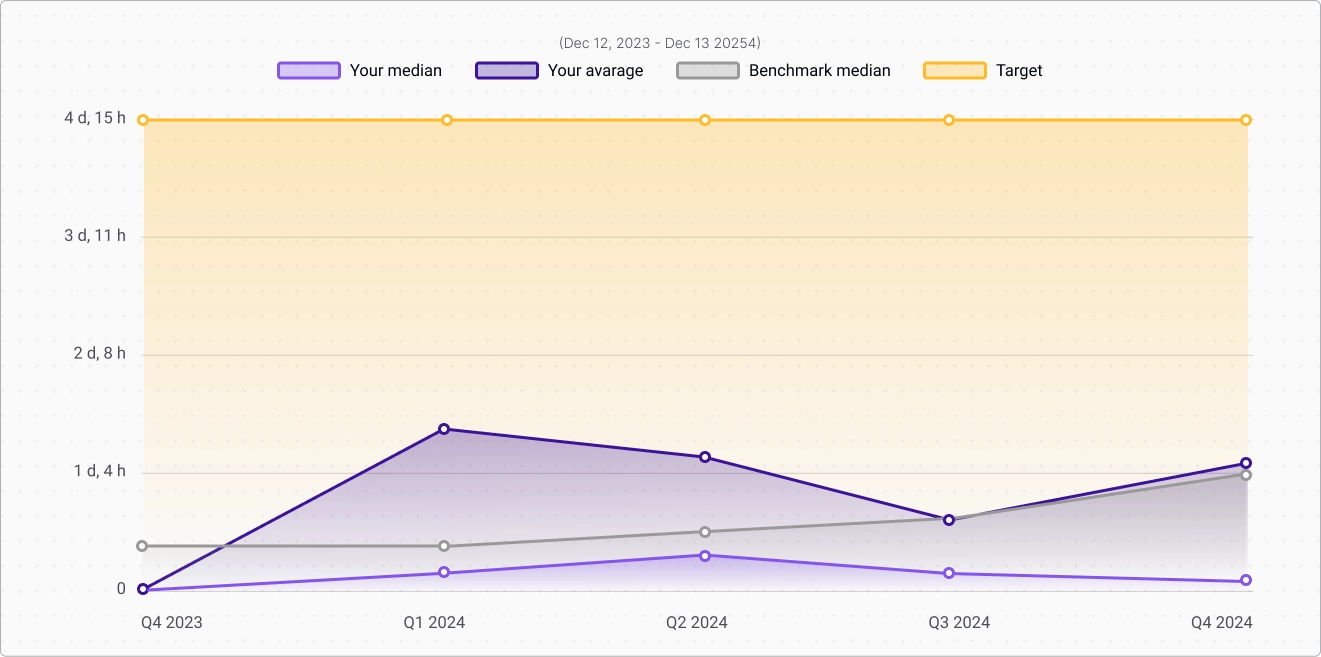The height and width of the screenshot is (657, 1321).
Task: Click the Q3 2024 axis label
Action: point(959,622)
